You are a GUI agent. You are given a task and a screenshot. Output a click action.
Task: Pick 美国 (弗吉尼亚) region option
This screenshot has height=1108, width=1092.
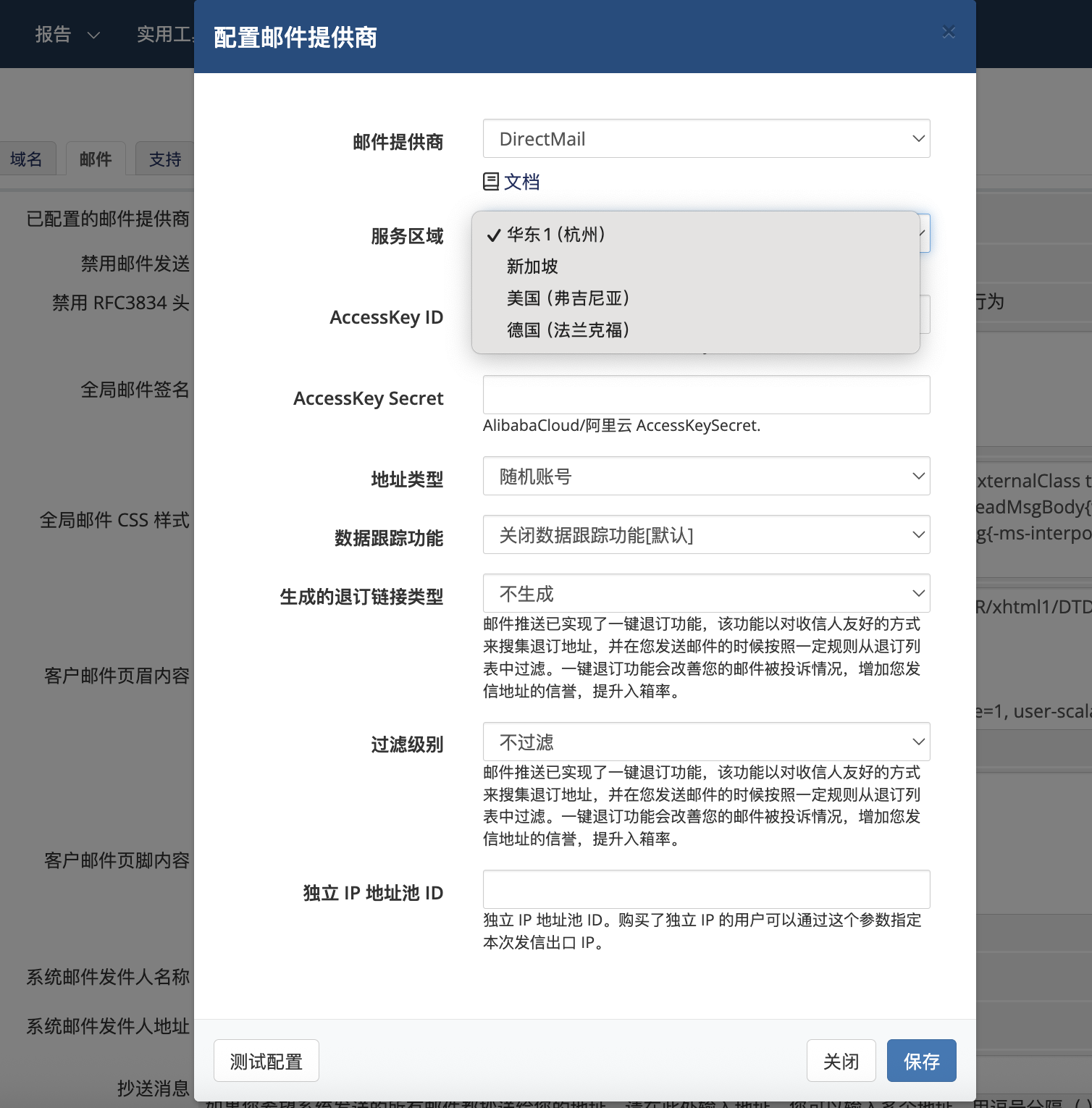point(568,298)
